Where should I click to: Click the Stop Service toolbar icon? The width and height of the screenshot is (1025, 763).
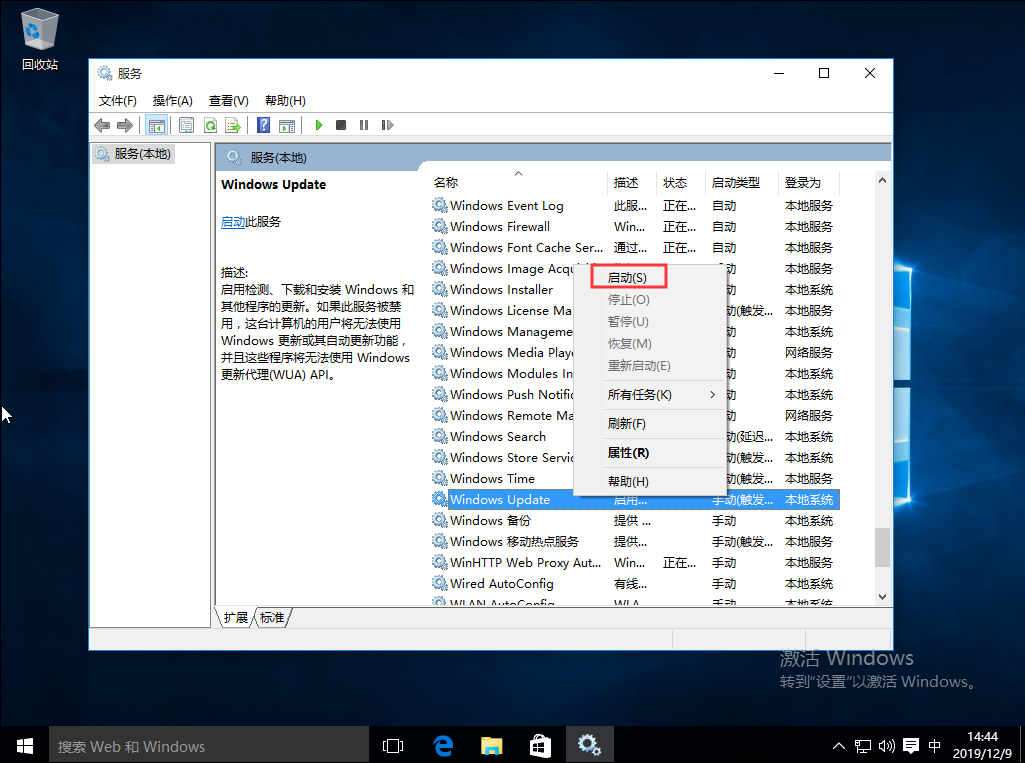[341, 124]
